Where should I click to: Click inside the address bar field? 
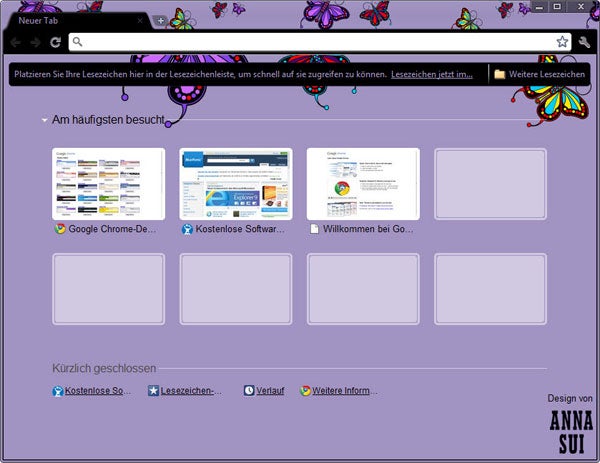click(320, 42)
